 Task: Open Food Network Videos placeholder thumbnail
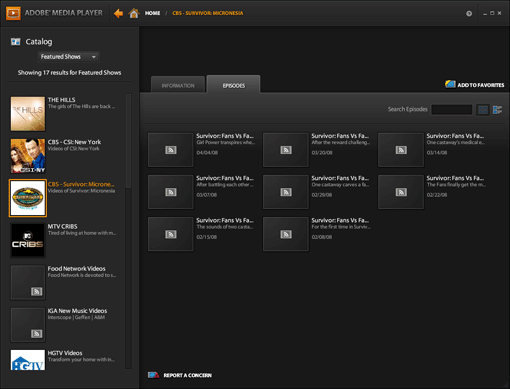point(28,283)
